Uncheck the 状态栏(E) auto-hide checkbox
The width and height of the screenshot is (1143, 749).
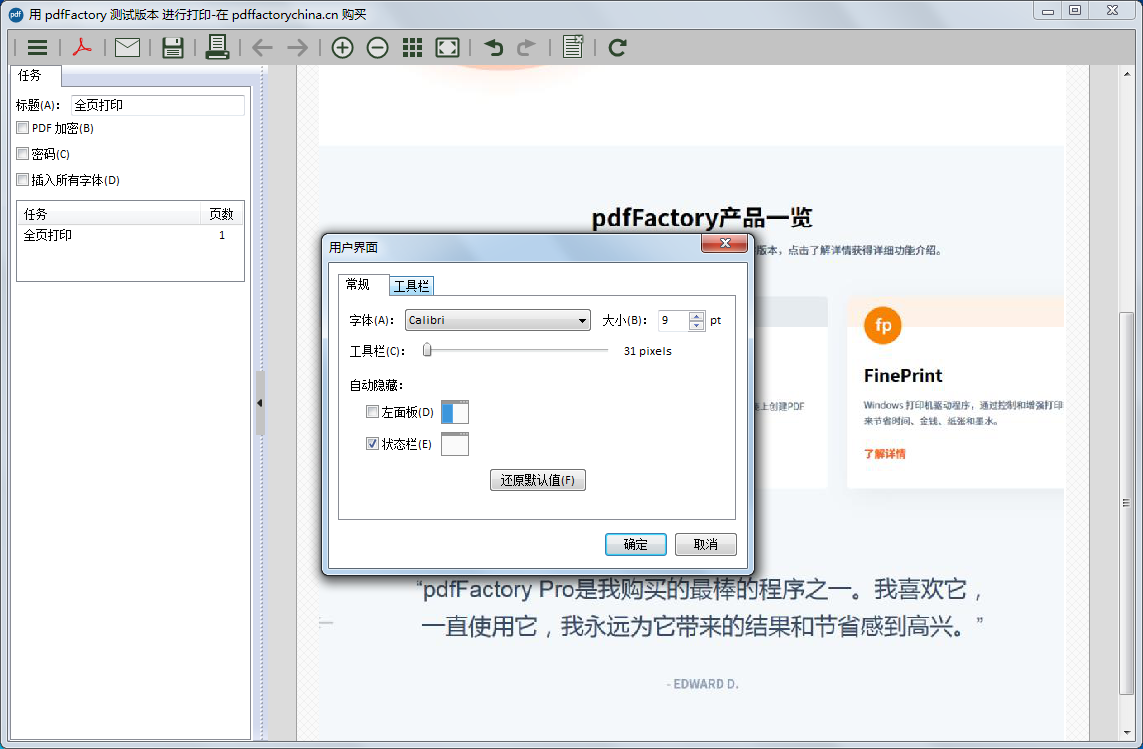pos(372,443)
